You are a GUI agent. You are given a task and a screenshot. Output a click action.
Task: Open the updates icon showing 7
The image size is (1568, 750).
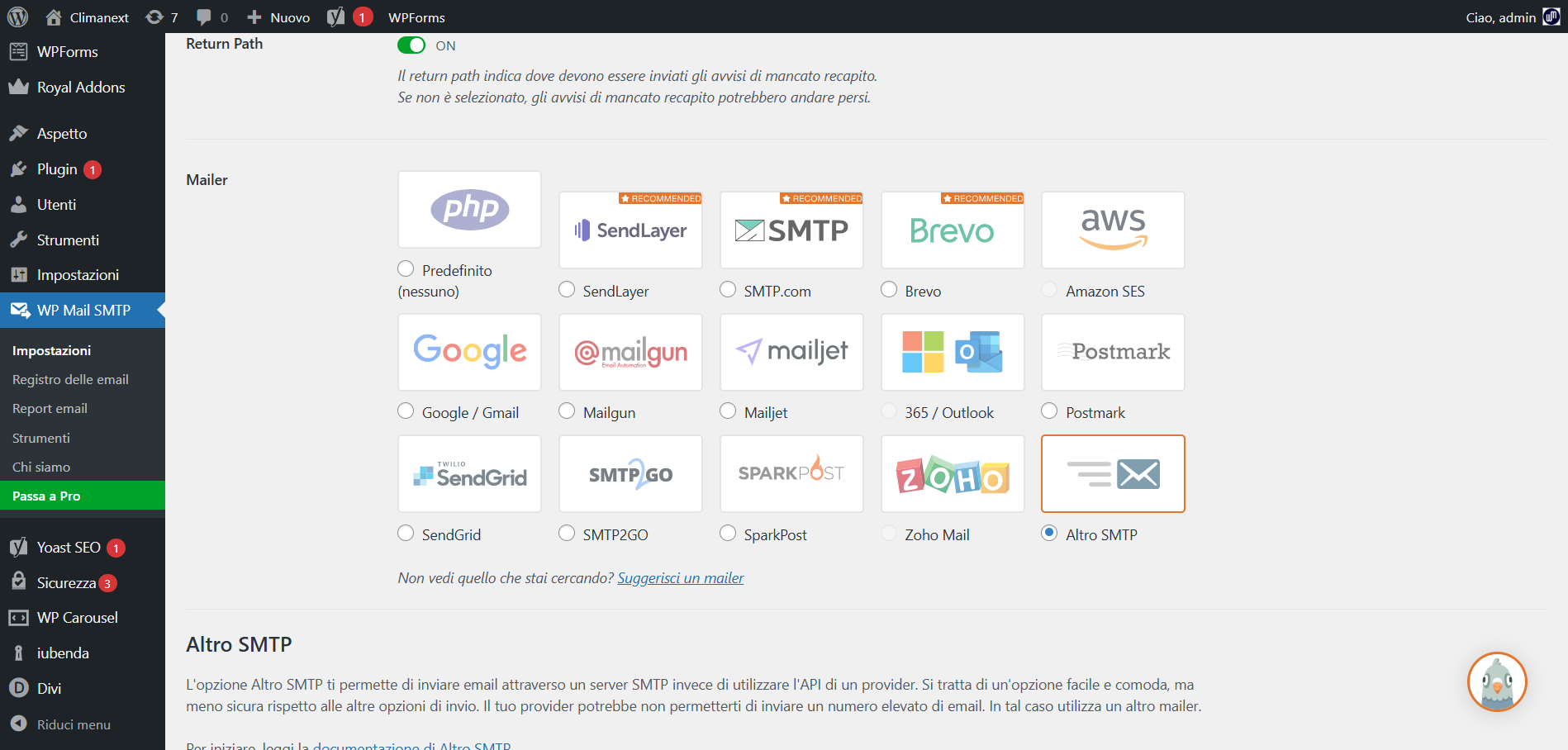click(154, 17)
